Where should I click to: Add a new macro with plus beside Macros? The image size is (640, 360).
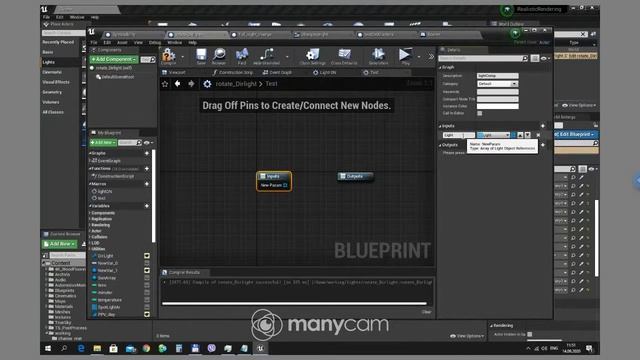coord(147,184)
